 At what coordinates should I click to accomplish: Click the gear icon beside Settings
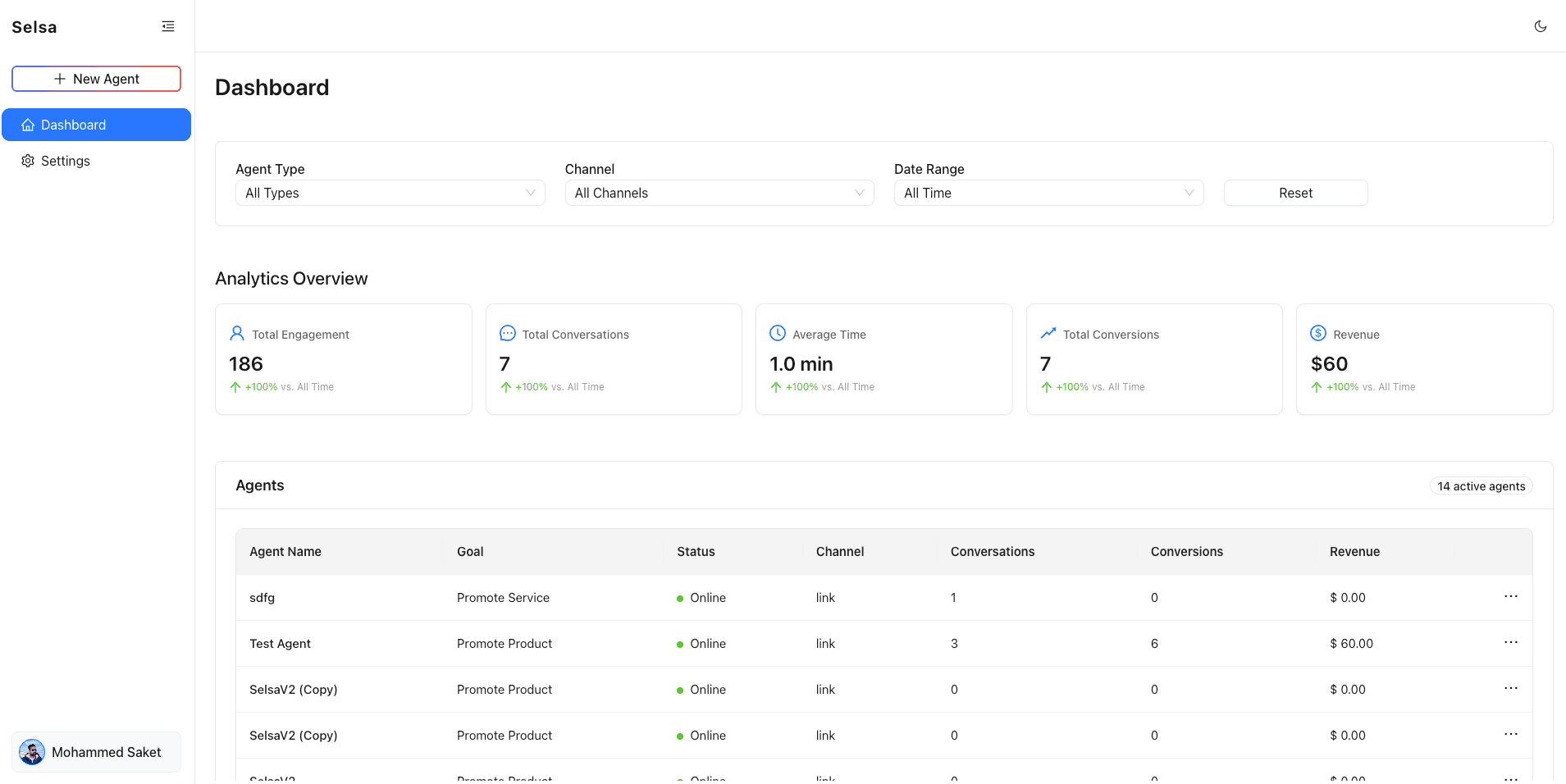click(27, 160)
